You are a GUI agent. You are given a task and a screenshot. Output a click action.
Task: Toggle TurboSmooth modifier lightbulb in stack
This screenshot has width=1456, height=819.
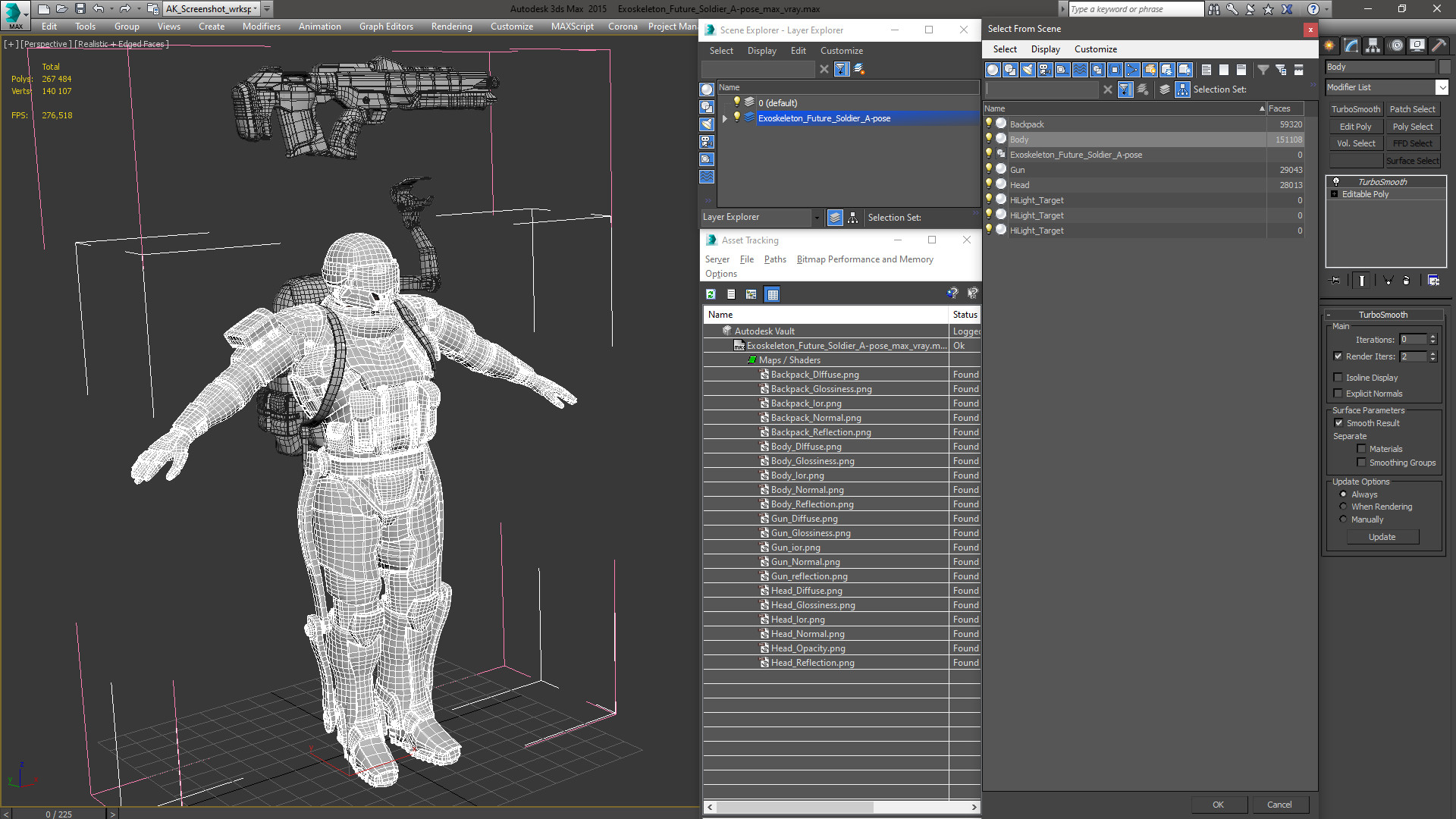(x=1336, y=182)
